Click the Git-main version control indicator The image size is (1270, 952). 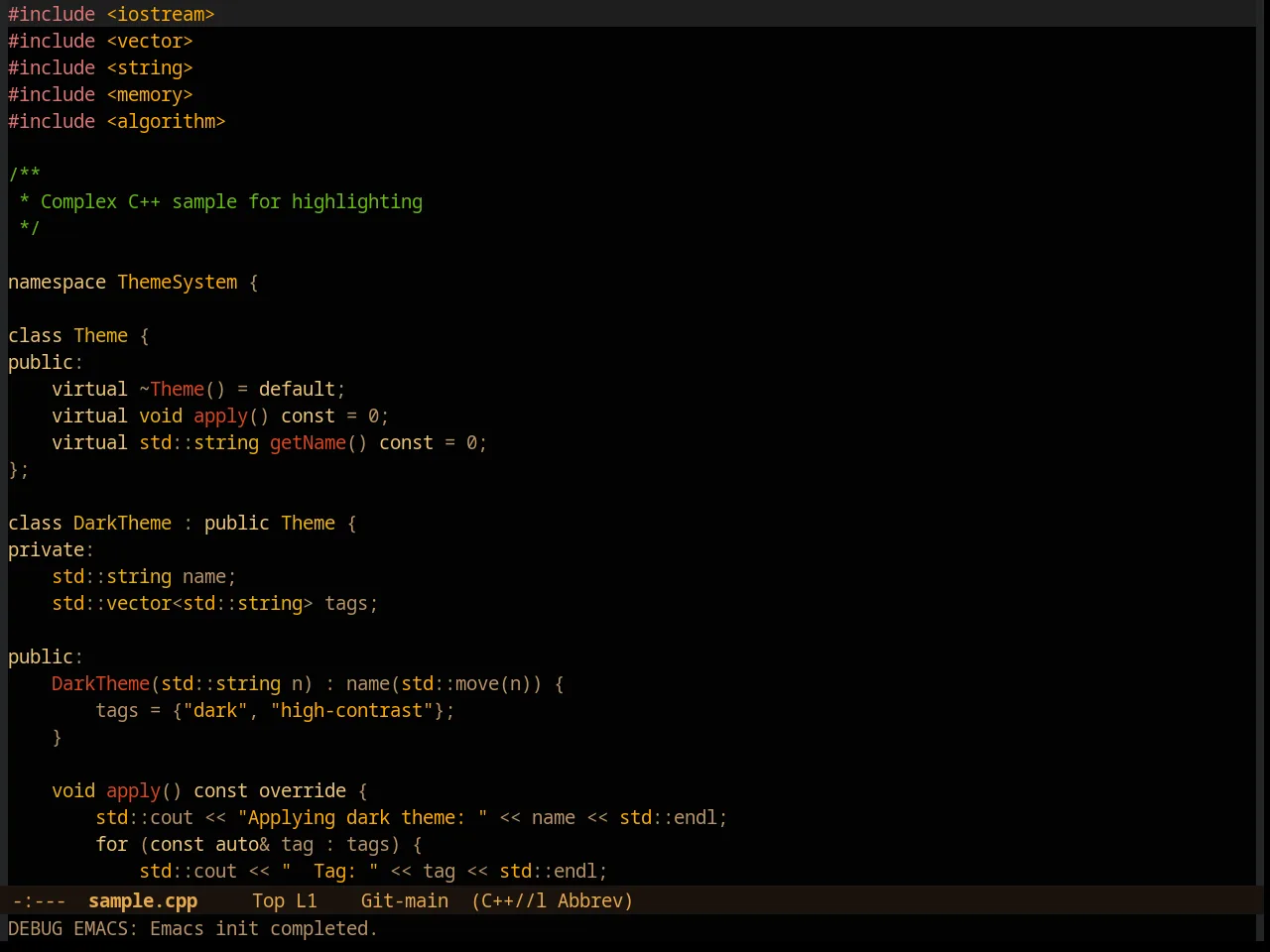405,900
